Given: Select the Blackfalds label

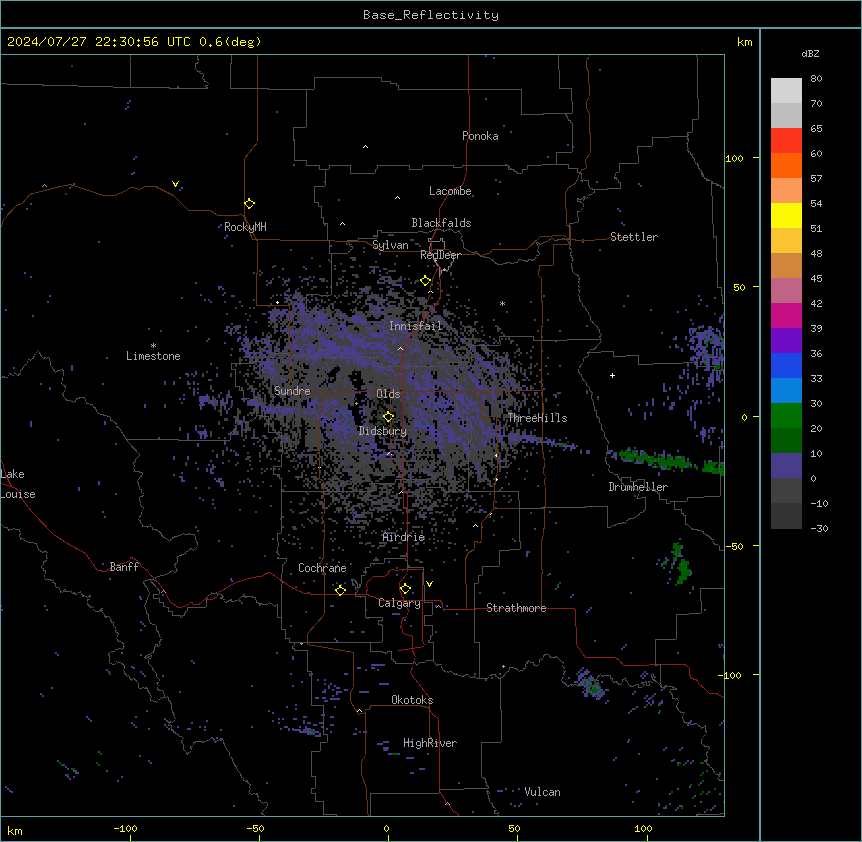Looking at the screenshot, I should [x=441, y=223].
